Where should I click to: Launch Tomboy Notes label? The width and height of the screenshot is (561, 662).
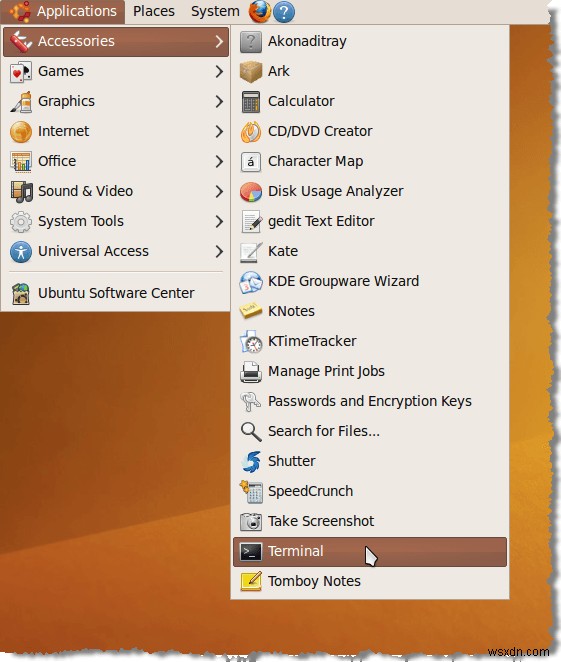(x=314, y=581)
